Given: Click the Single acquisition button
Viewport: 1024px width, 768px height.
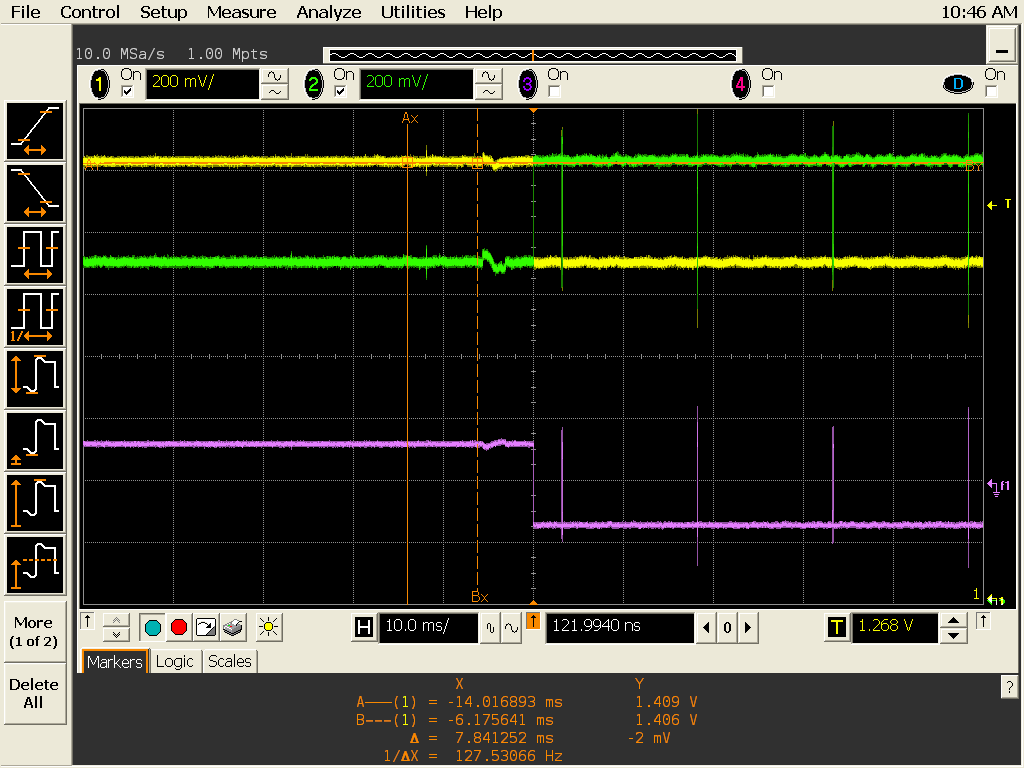Looking at the screenshot, I should tap(206, 628).
